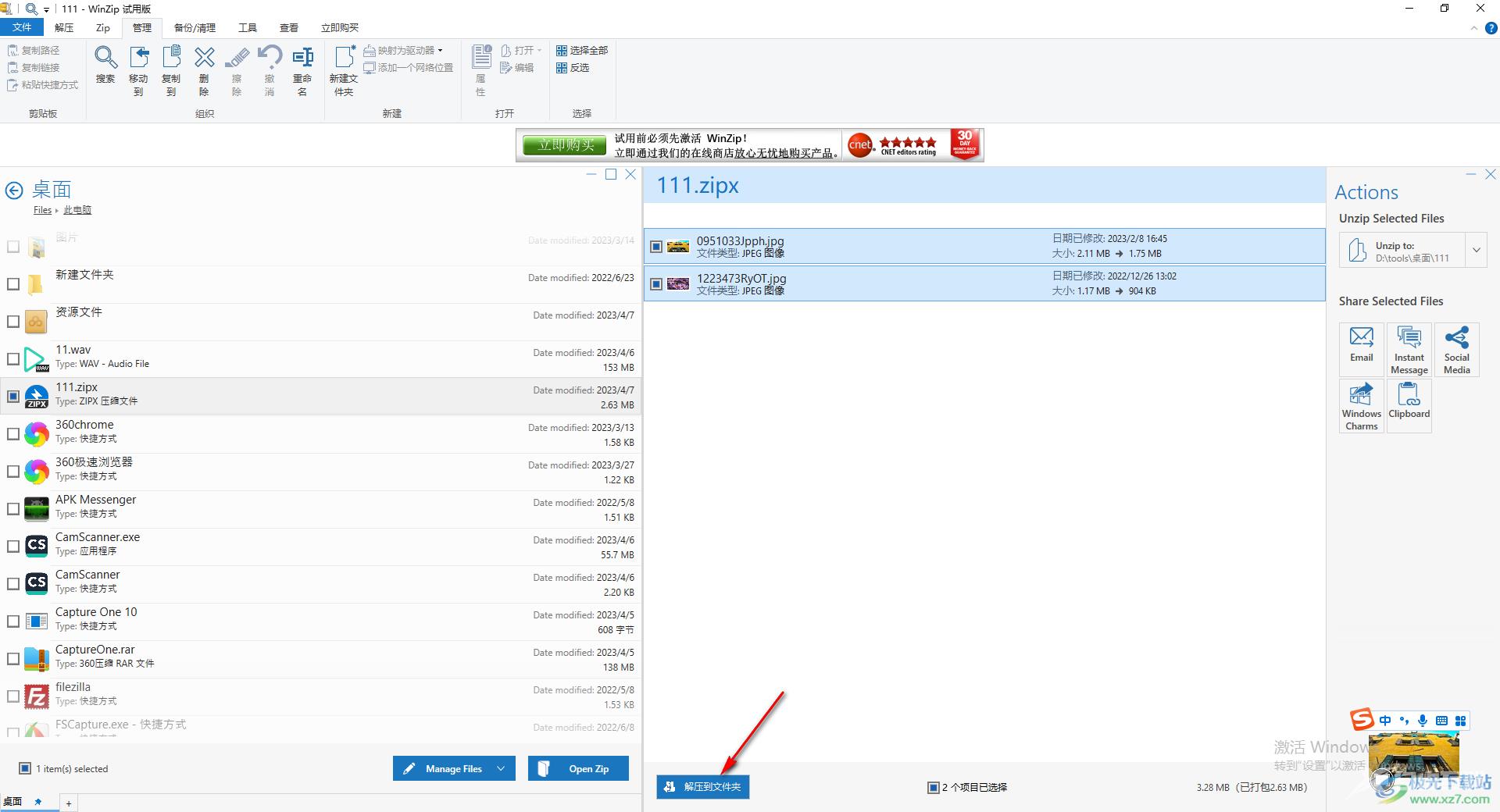Click the back arrow next to 桌面
The height and width of the screenshot is (812, 1500).
click(x=14, y=190)
